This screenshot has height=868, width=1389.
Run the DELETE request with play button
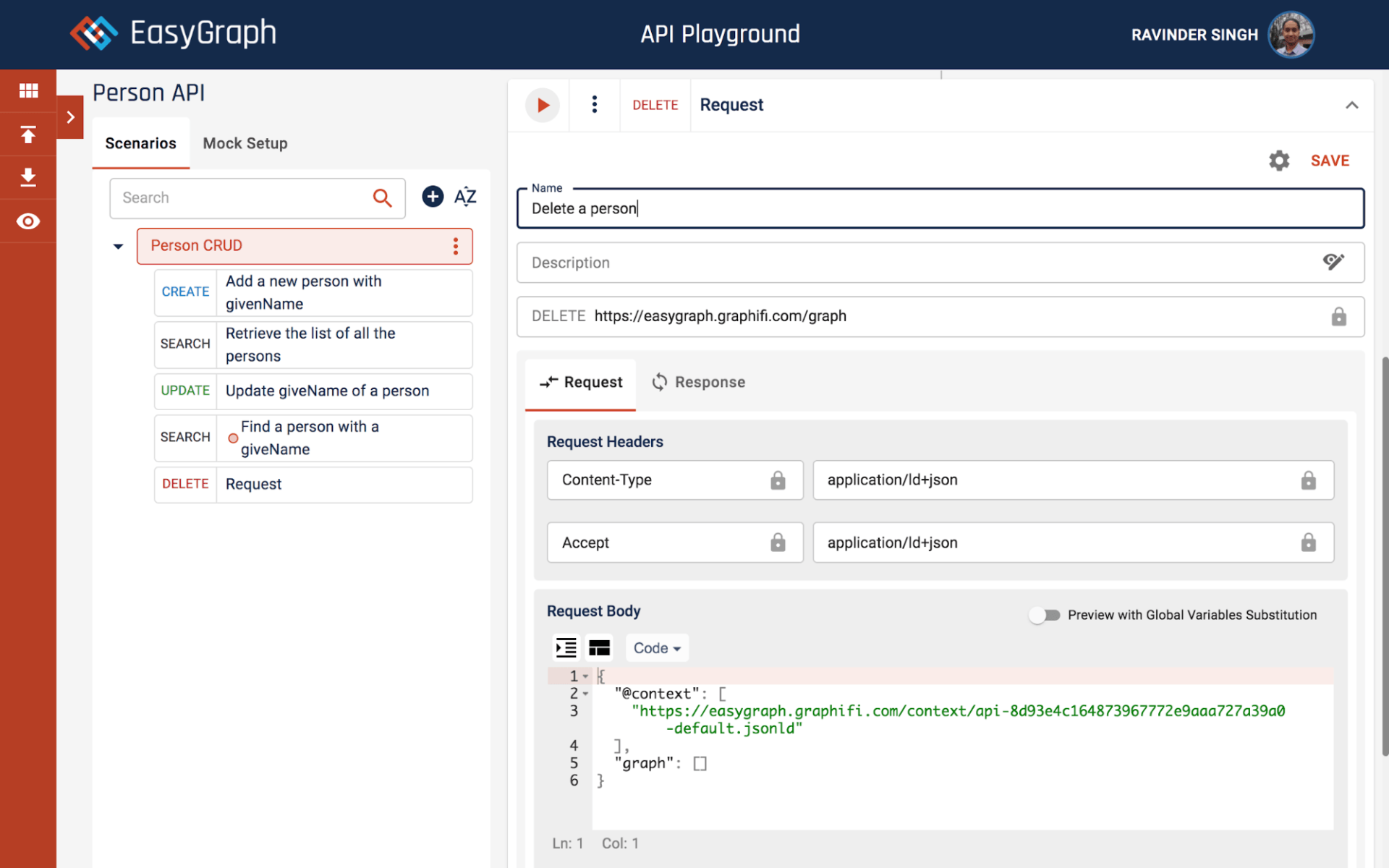click(542, 106)
